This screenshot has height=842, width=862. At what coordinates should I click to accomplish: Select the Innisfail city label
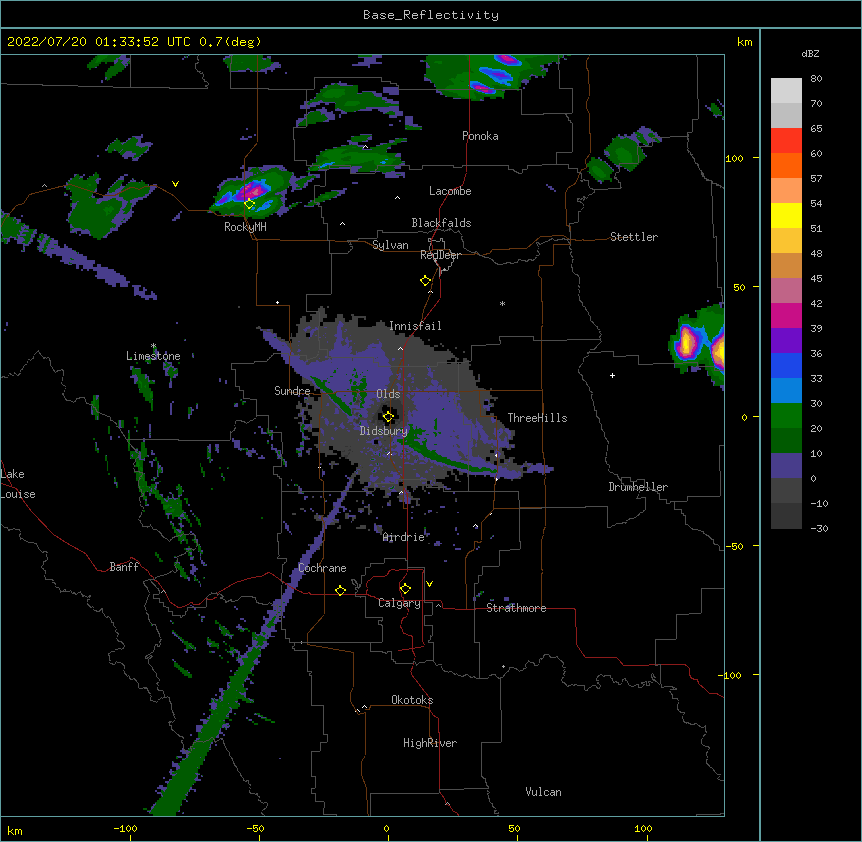coord(415,326)
